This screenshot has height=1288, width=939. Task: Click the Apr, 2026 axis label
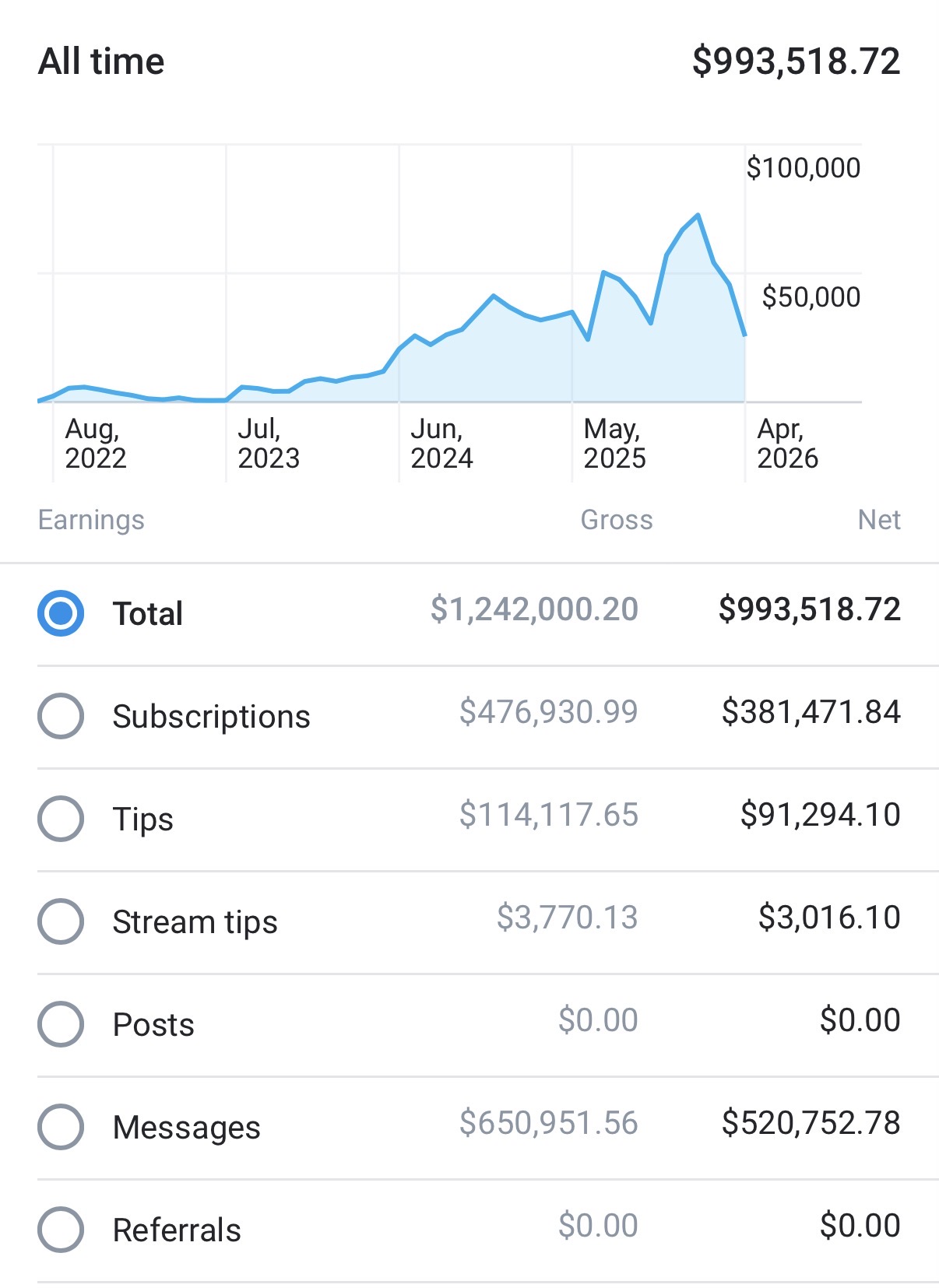tap(787, 444)
